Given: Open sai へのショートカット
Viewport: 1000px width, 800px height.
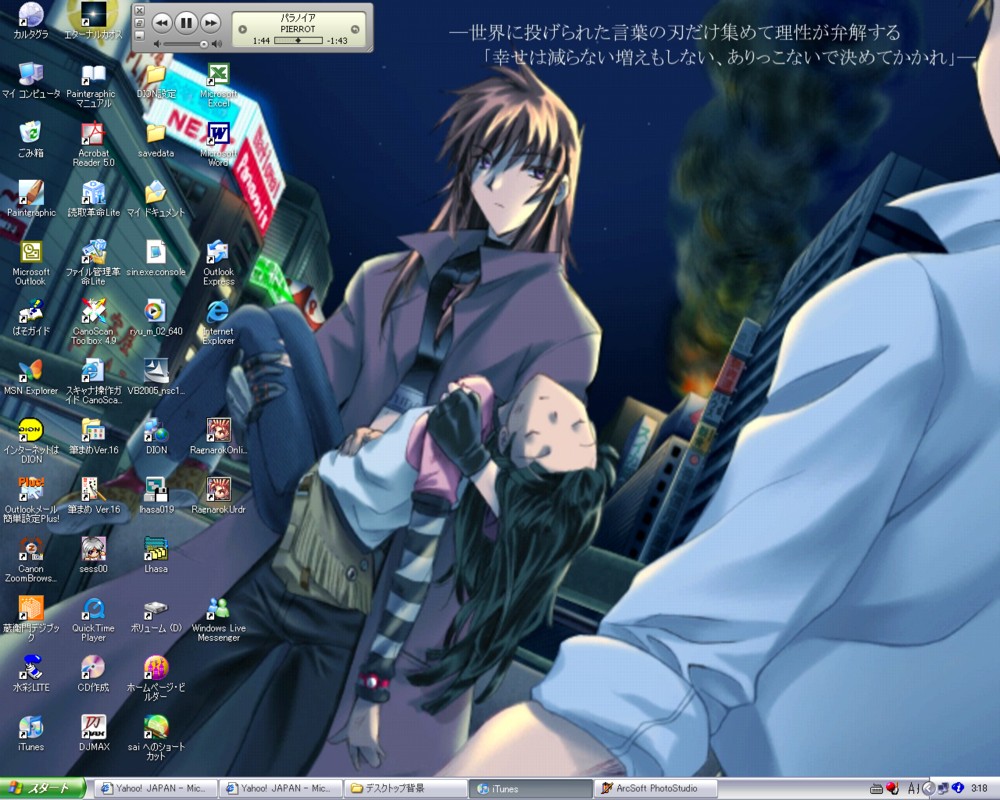Looking at the screenshot, I should point(156,738).
